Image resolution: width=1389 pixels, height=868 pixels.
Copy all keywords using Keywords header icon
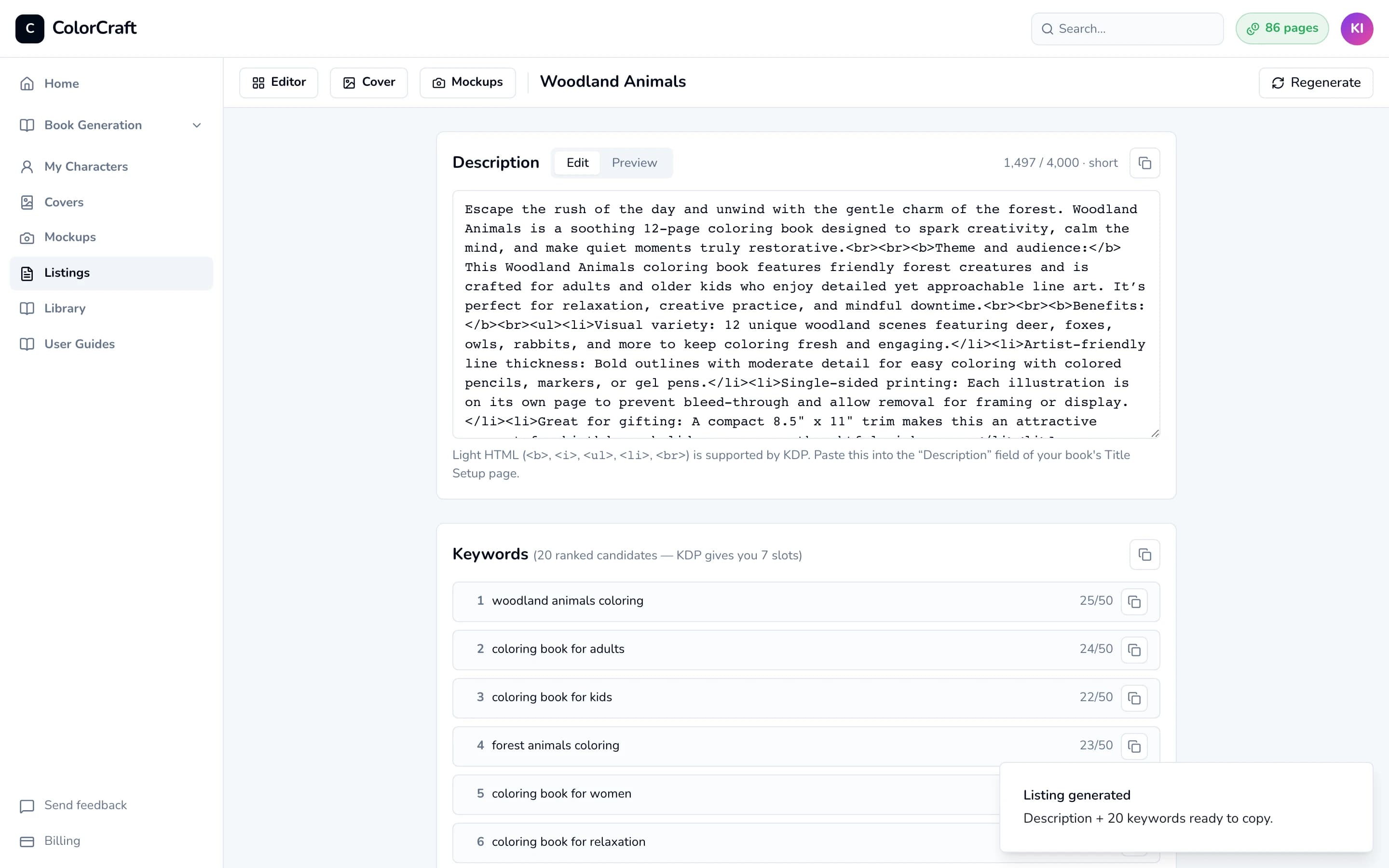tap(1144, 555)
